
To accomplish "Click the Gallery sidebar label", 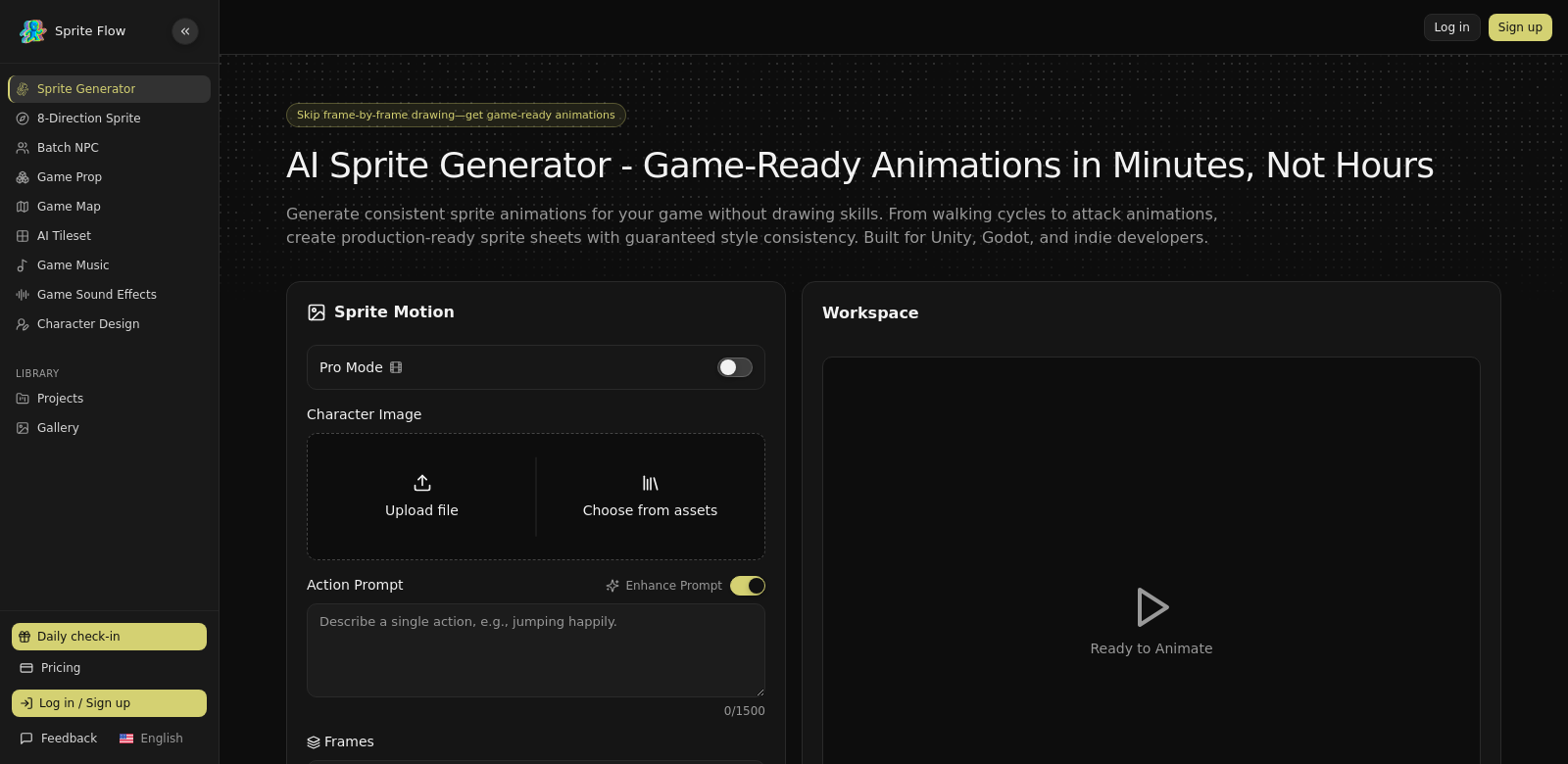I will (x=58, y=428).
